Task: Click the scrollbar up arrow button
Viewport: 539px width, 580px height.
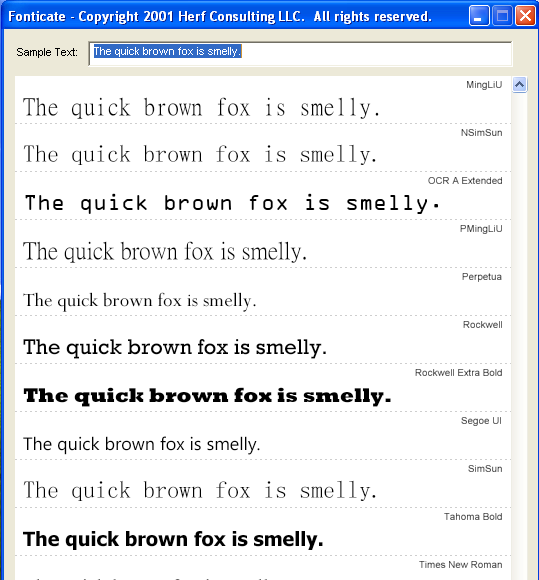Action: coord(519,85)
